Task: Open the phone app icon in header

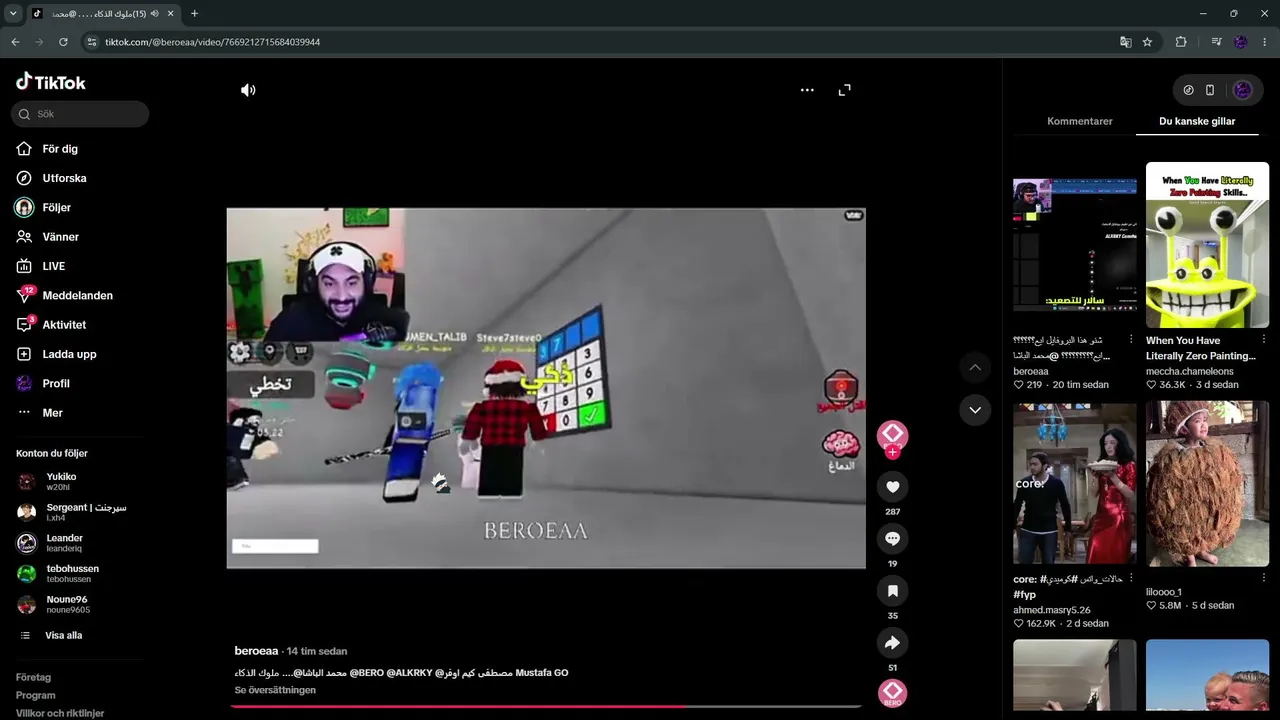Action: click(1210, 90)
